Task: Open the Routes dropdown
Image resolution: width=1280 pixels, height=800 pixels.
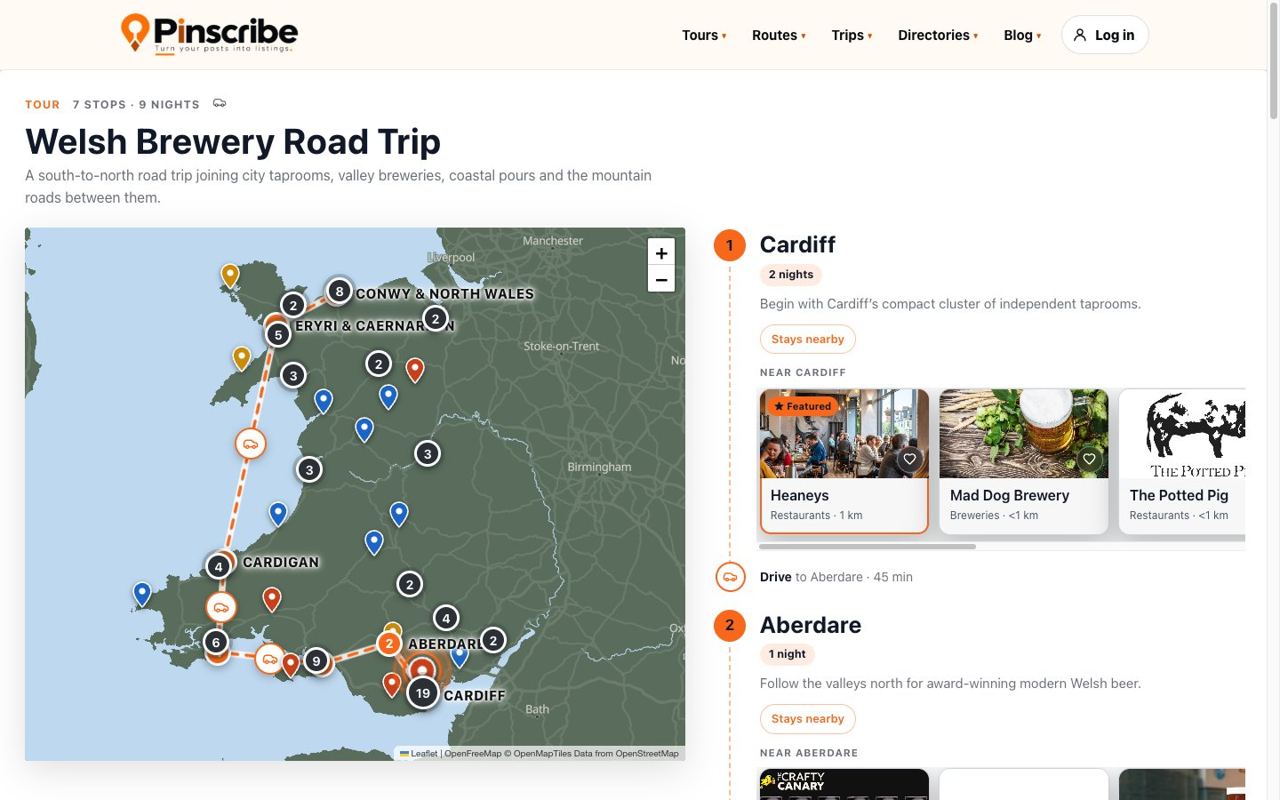Action: (x=779, y=35)
